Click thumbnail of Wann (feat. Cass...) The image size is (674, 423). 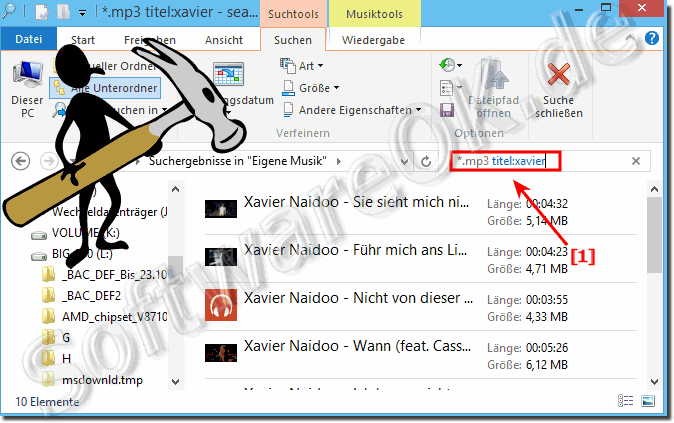[221, 353]
